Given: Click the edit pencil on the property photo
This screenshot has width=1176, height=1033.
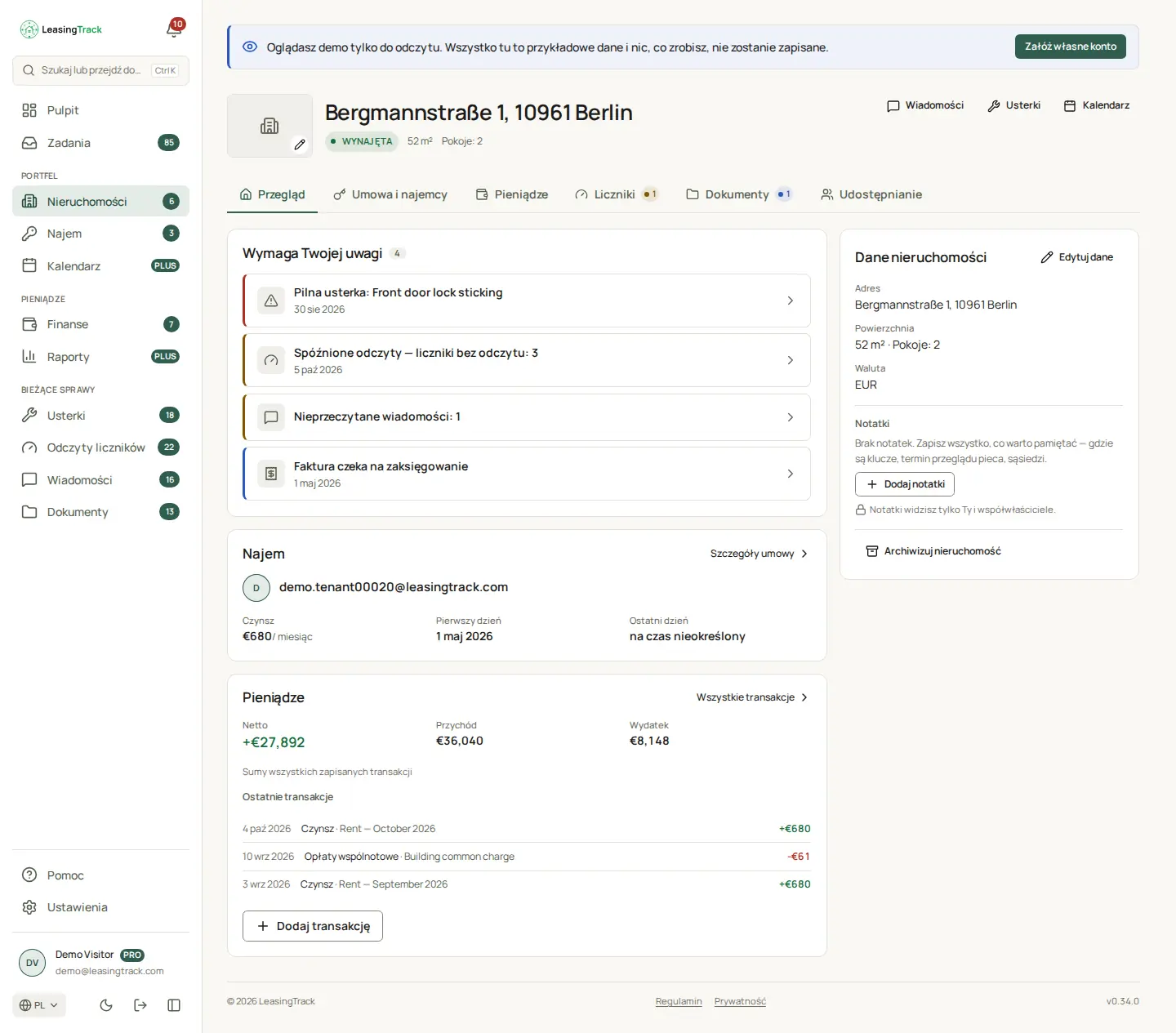Looking at the screenshot, I should (300, 145).
